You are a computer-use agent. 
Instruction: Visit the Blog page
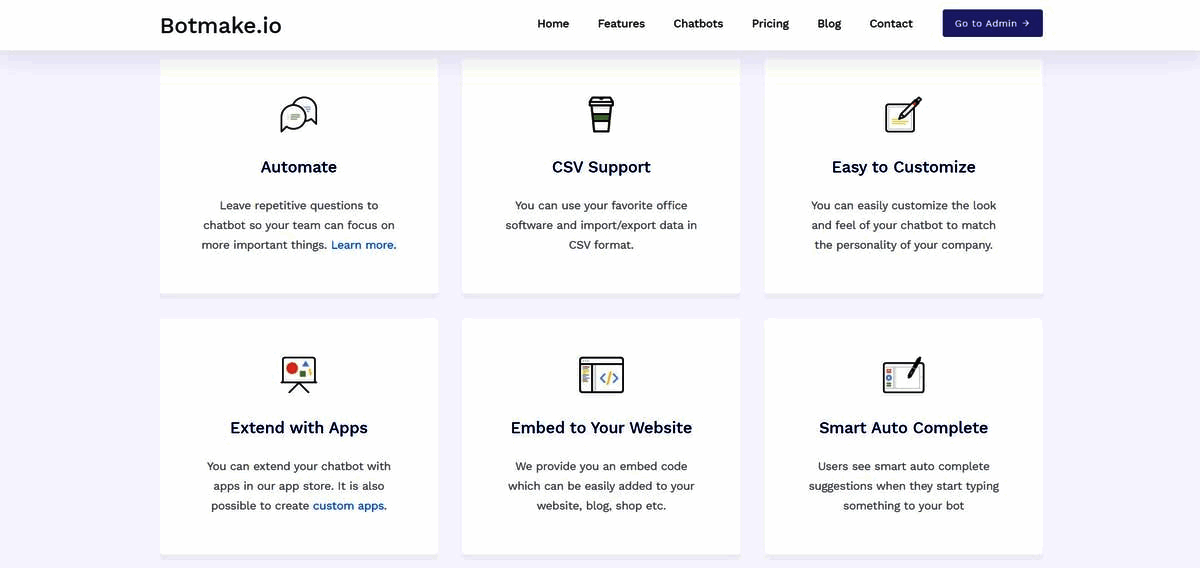pyautogui.click(x=829, y=24)
